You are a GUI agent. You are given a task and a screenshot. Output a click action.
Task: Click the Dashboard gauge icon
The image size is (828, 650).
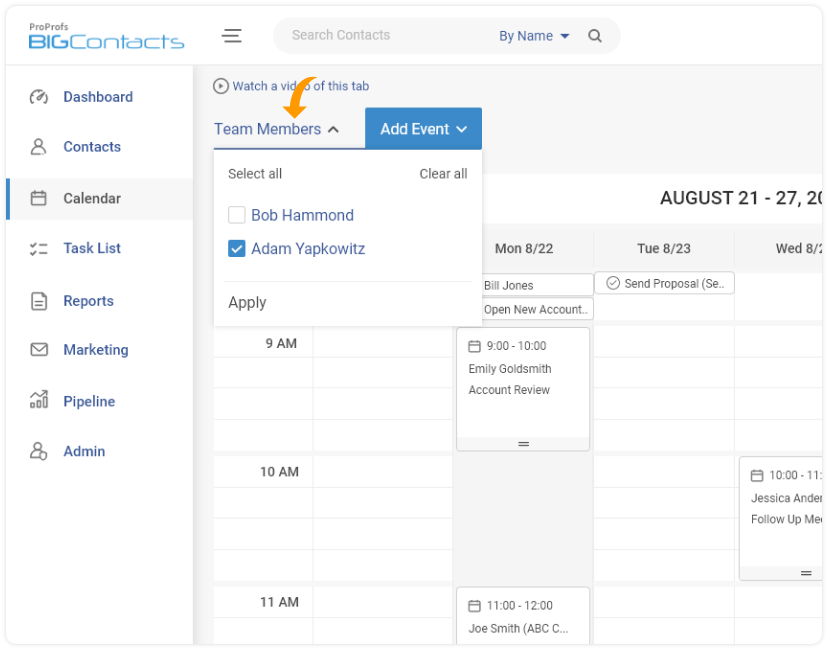(x=39, y=97)
